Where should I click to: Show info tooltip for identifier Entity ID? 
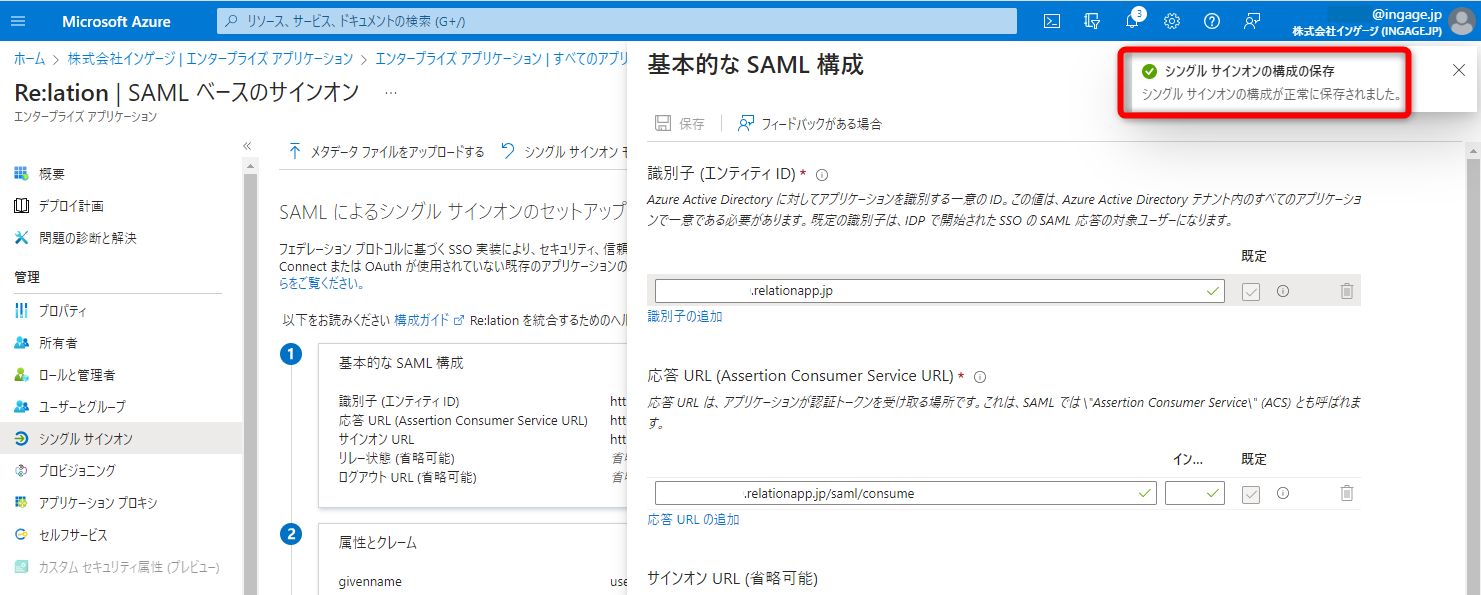click(822, 174)
